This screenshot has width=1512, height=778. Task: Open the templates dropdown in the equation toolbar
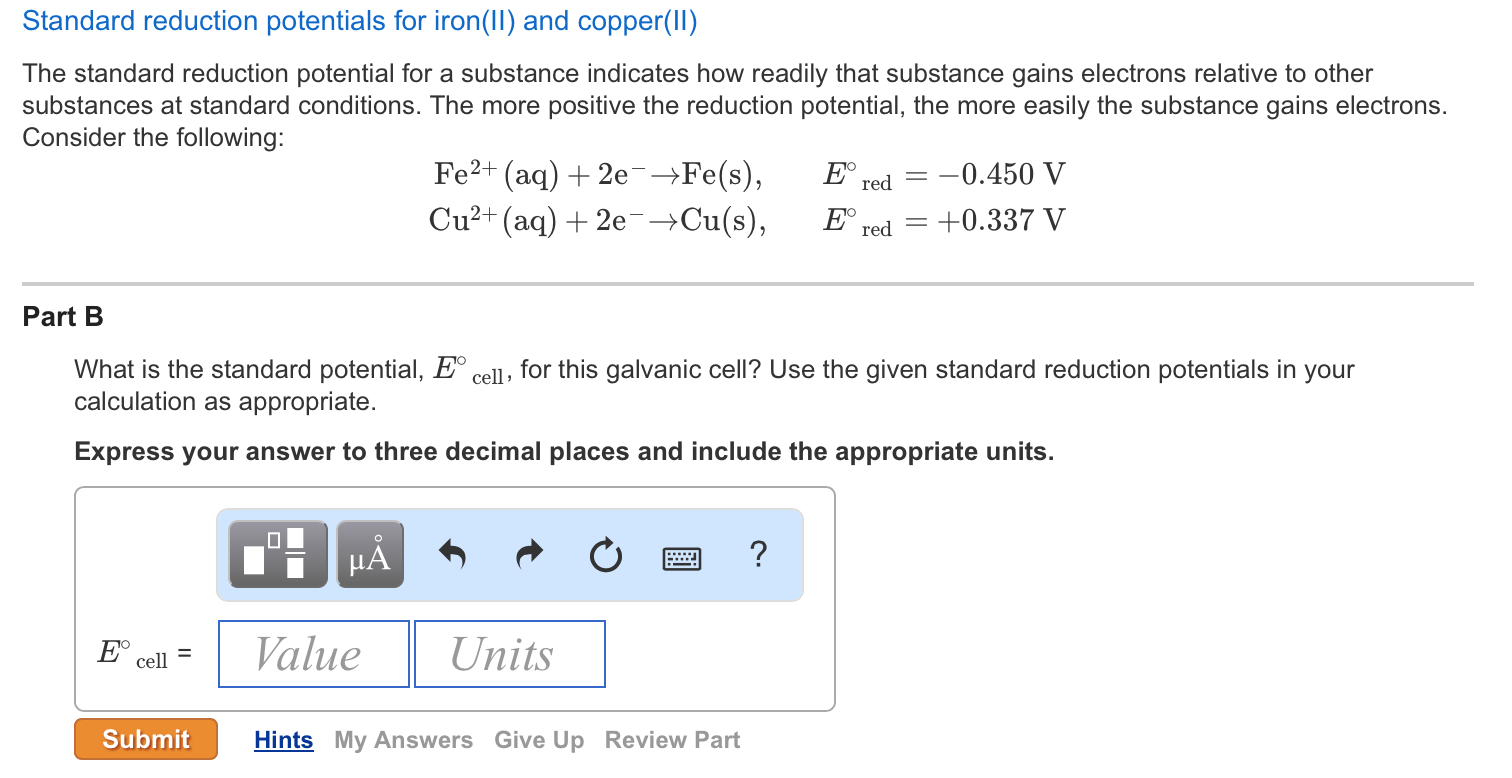click(277, 551)
